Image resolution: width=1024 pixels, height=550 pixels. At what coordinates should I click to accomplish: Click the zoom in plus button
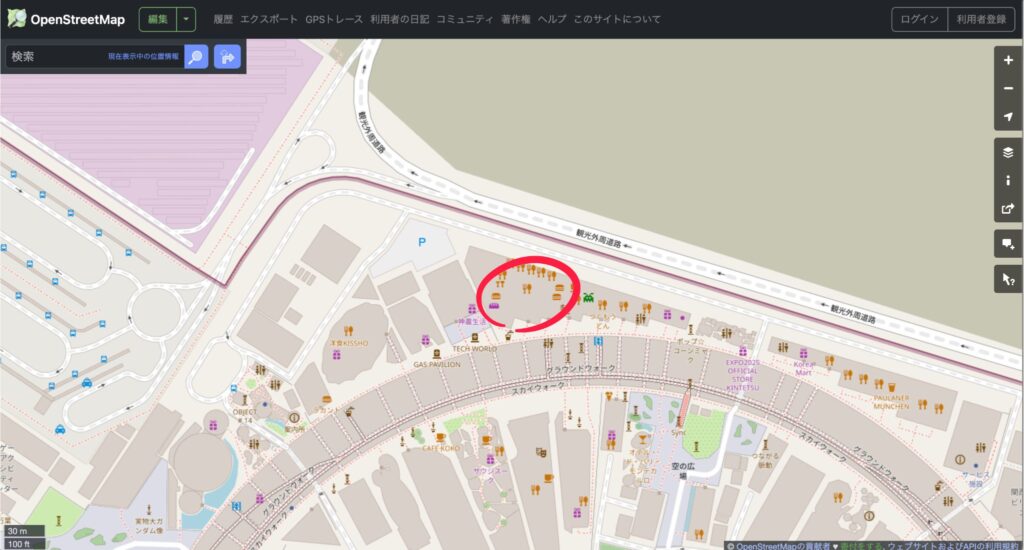click(1008, 60)
